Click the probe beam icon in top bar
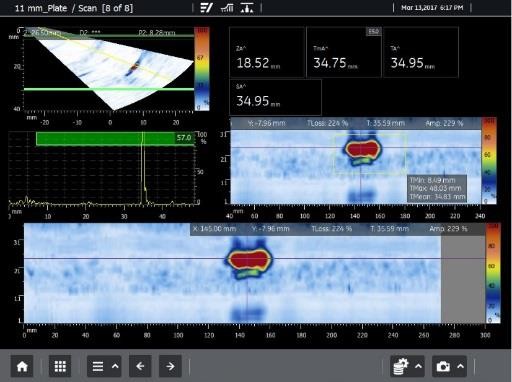Image resolution: width=512 pixels, height=382 pixels. point(247,8)
